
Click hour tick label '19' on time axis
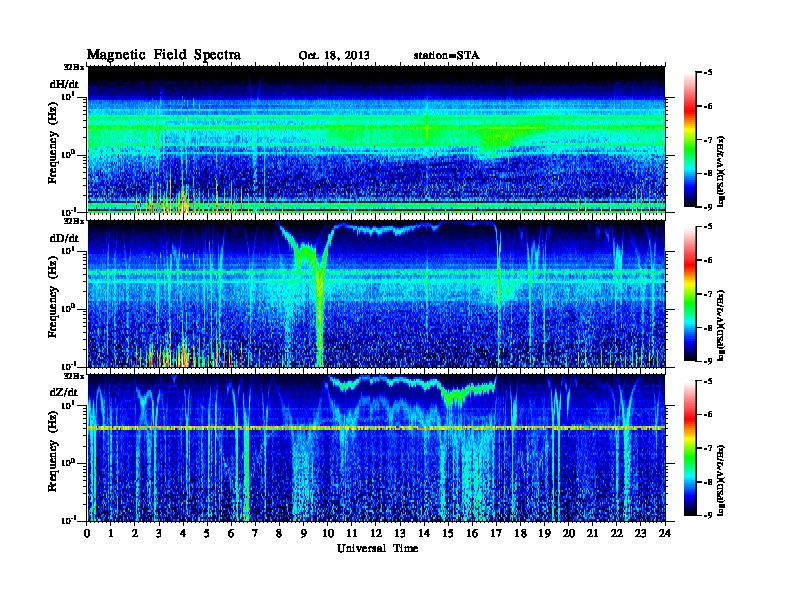pyautogui.click(x=544, y=533)
